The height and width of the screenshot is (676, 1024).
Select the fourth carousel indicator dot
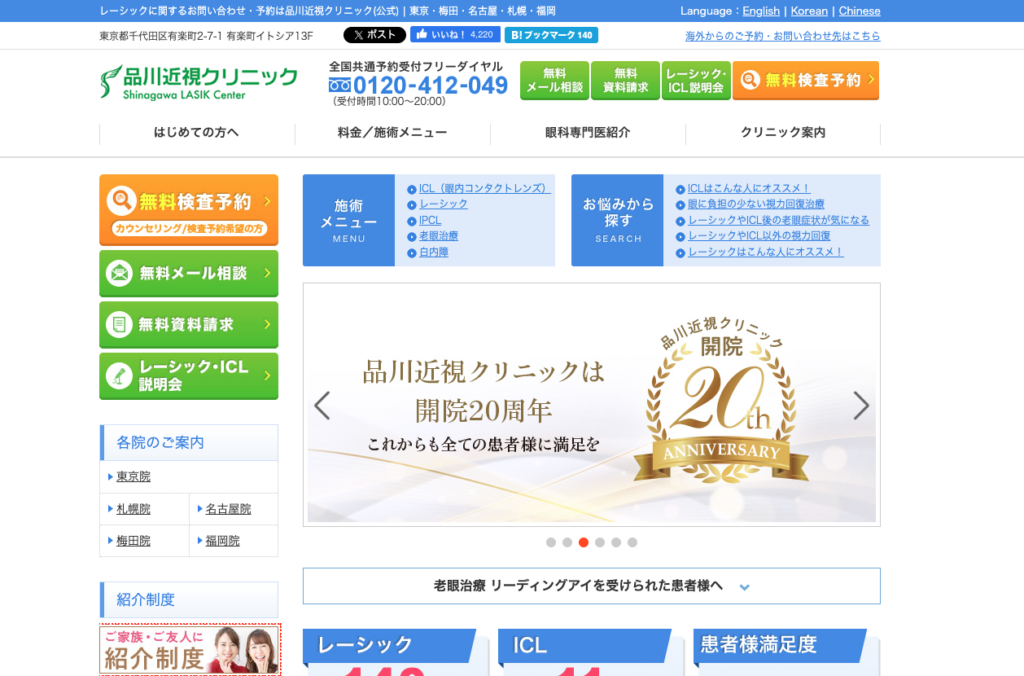600,542
